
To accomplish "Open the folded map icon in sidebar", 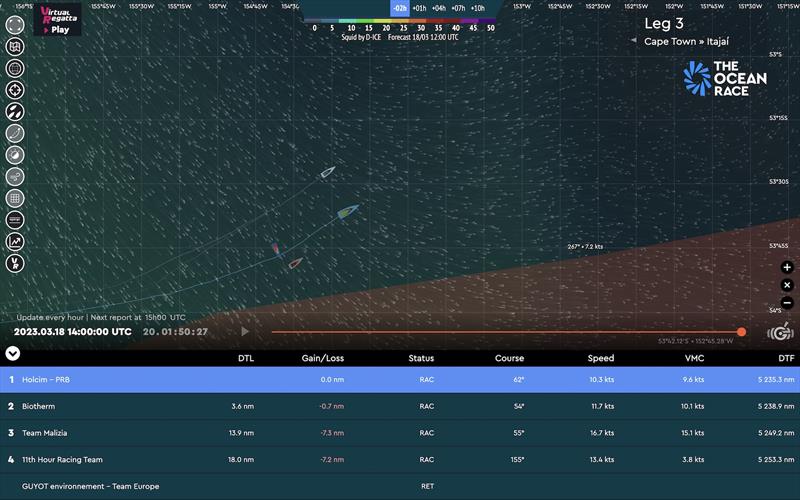I will coord(15,46).
